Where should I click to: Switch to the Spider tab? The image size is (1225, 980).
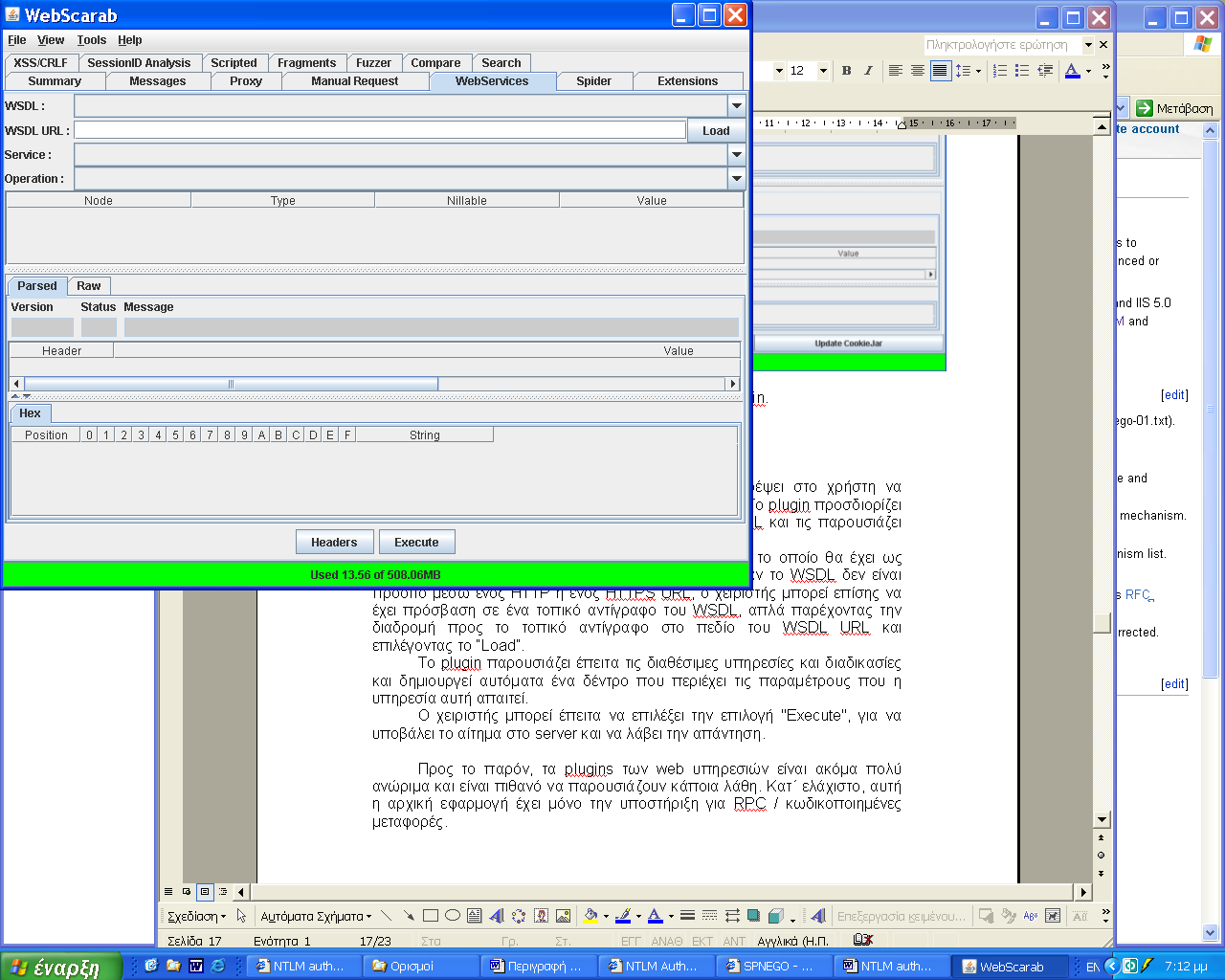coord(593,81)
